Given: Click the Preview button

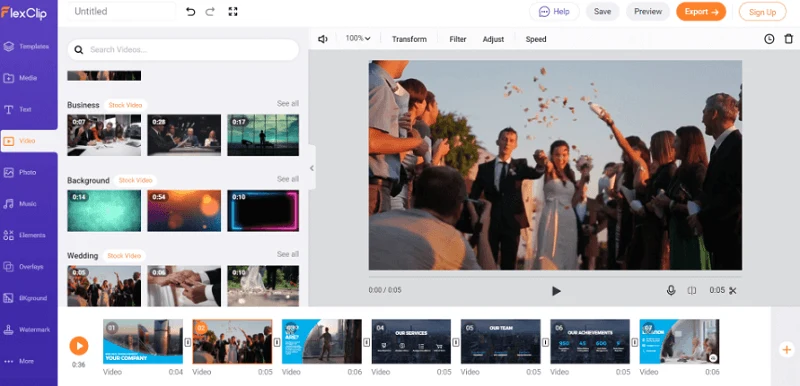Looking at the screenshot, I should 648,12.
